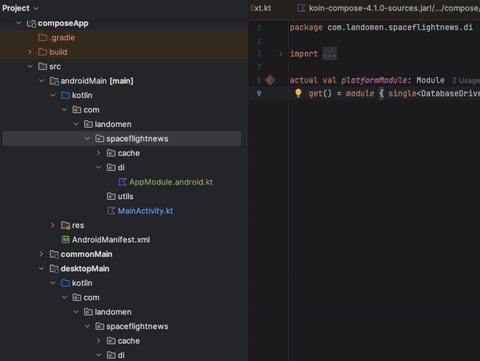This screenshot has width=480, height=361.
Task: Collapse landomen package under desktopMain
Action: pyautogui.click(x=76, y=312)
